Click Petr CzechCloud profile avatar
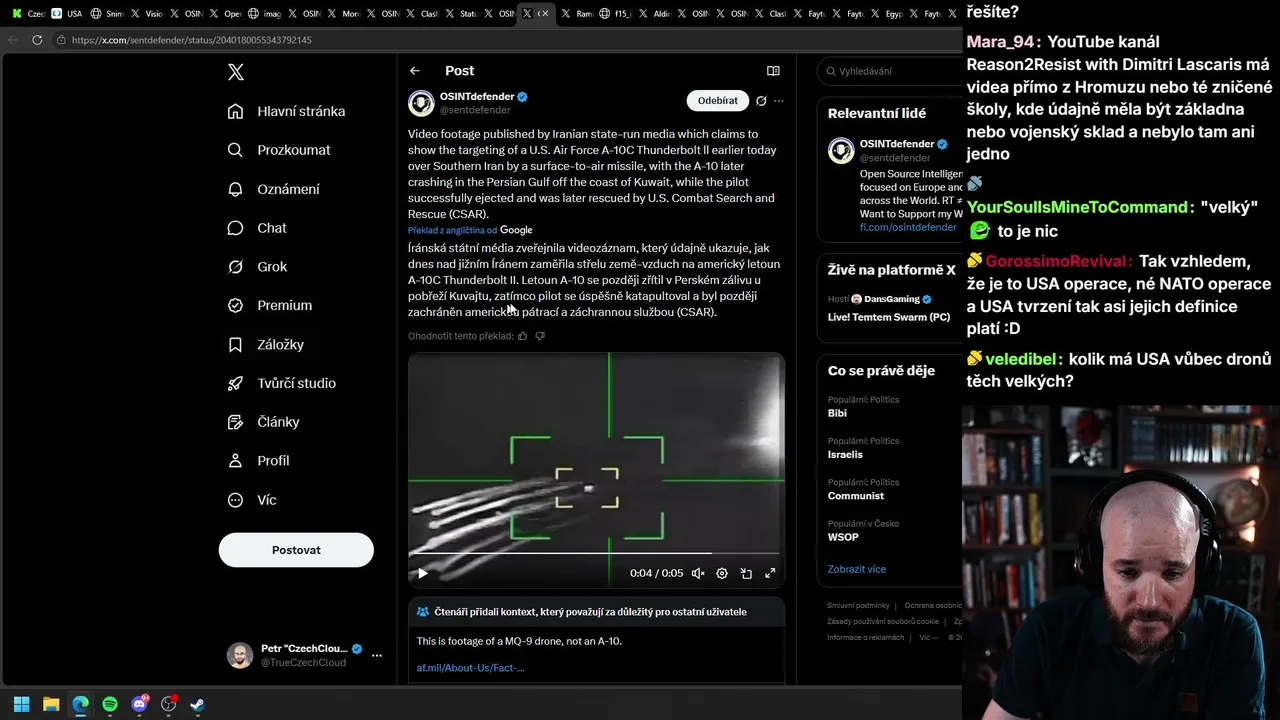This screenshot has height=720, width=1280. (240, 655)
